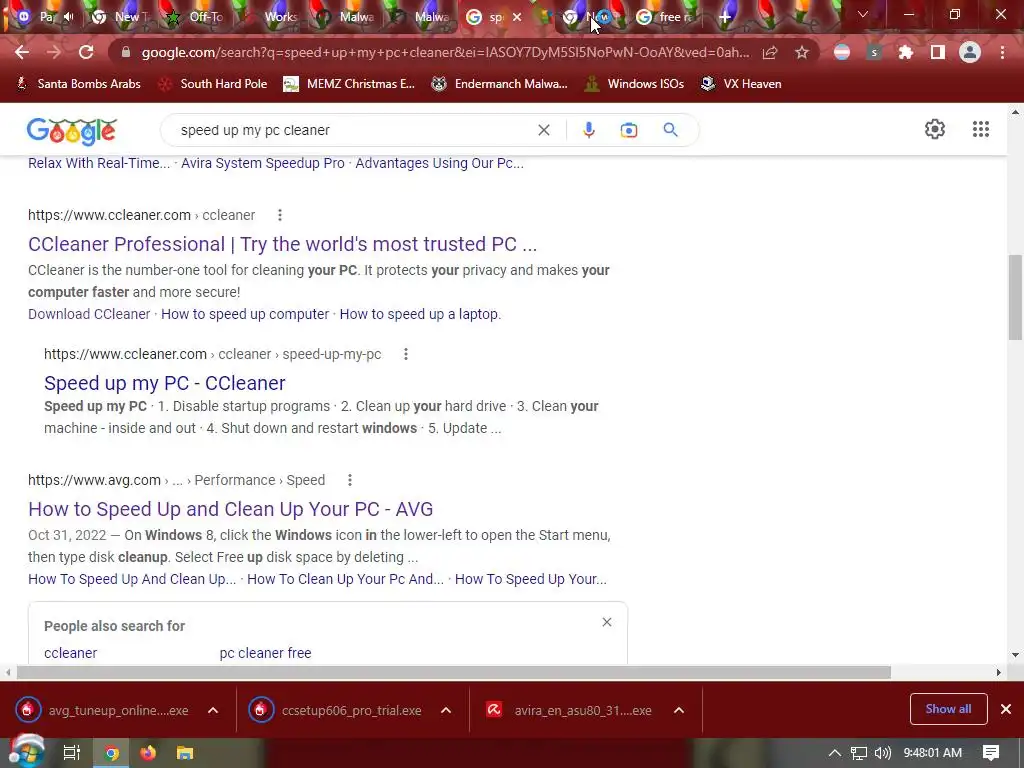Open CCleaner Professional result title

coord(282,244)
